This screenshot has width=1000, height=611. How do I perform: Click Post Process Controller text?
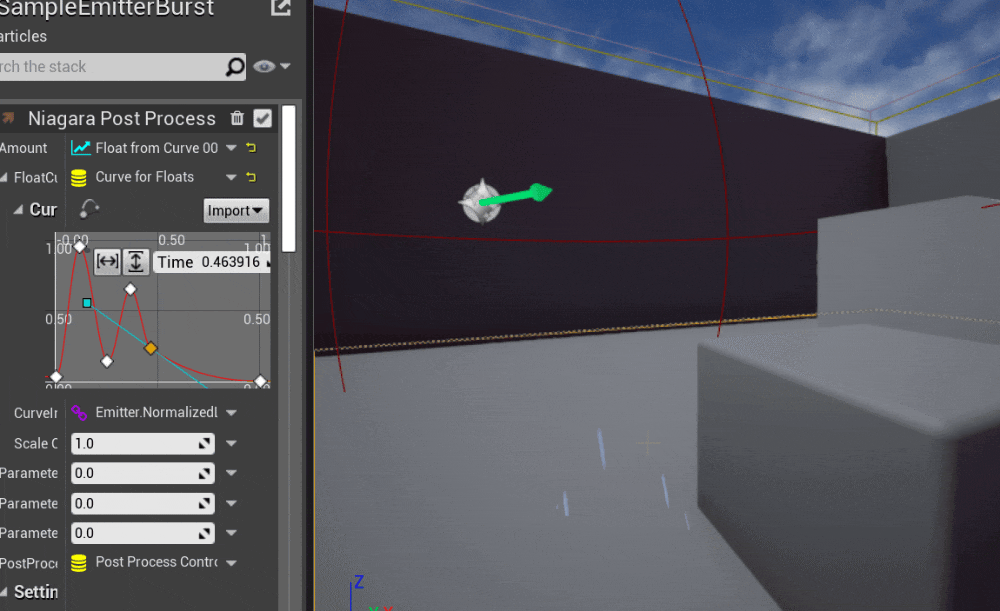[x=156, y=562]
